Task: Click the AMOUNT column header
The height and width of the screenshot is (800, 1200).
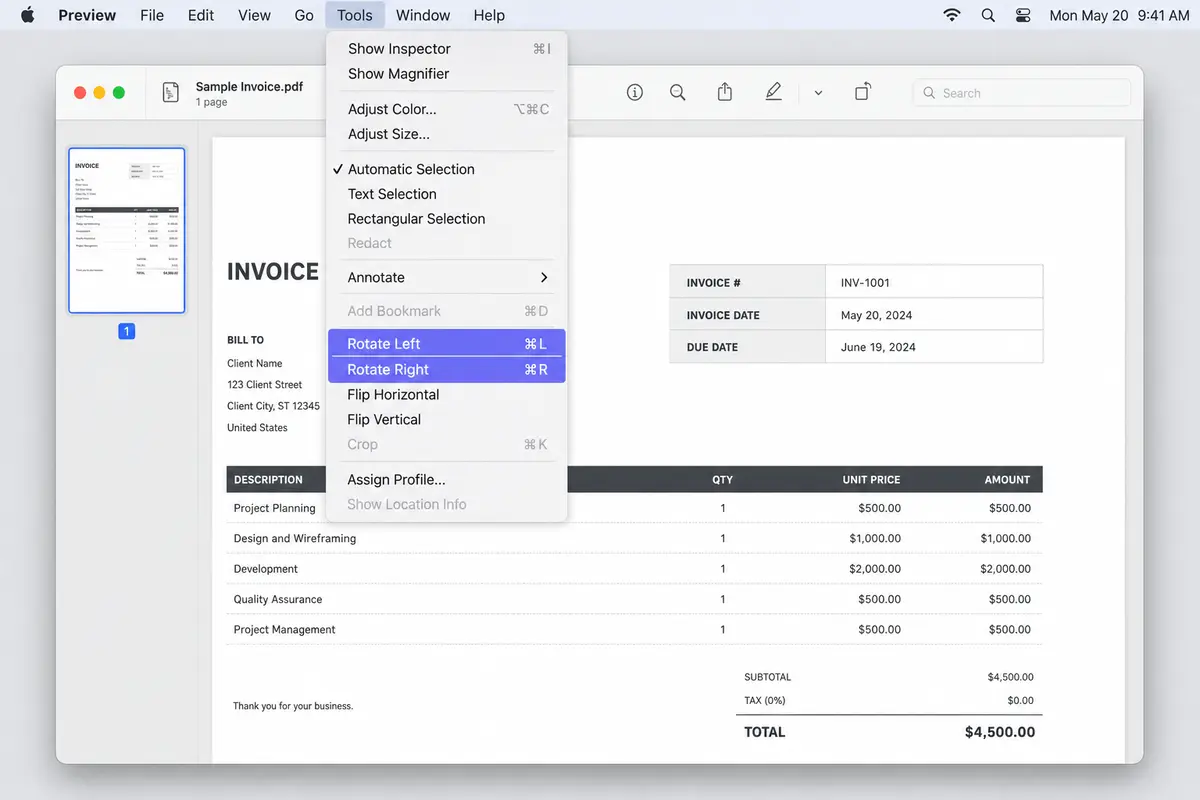Action: pos(1007,480)
